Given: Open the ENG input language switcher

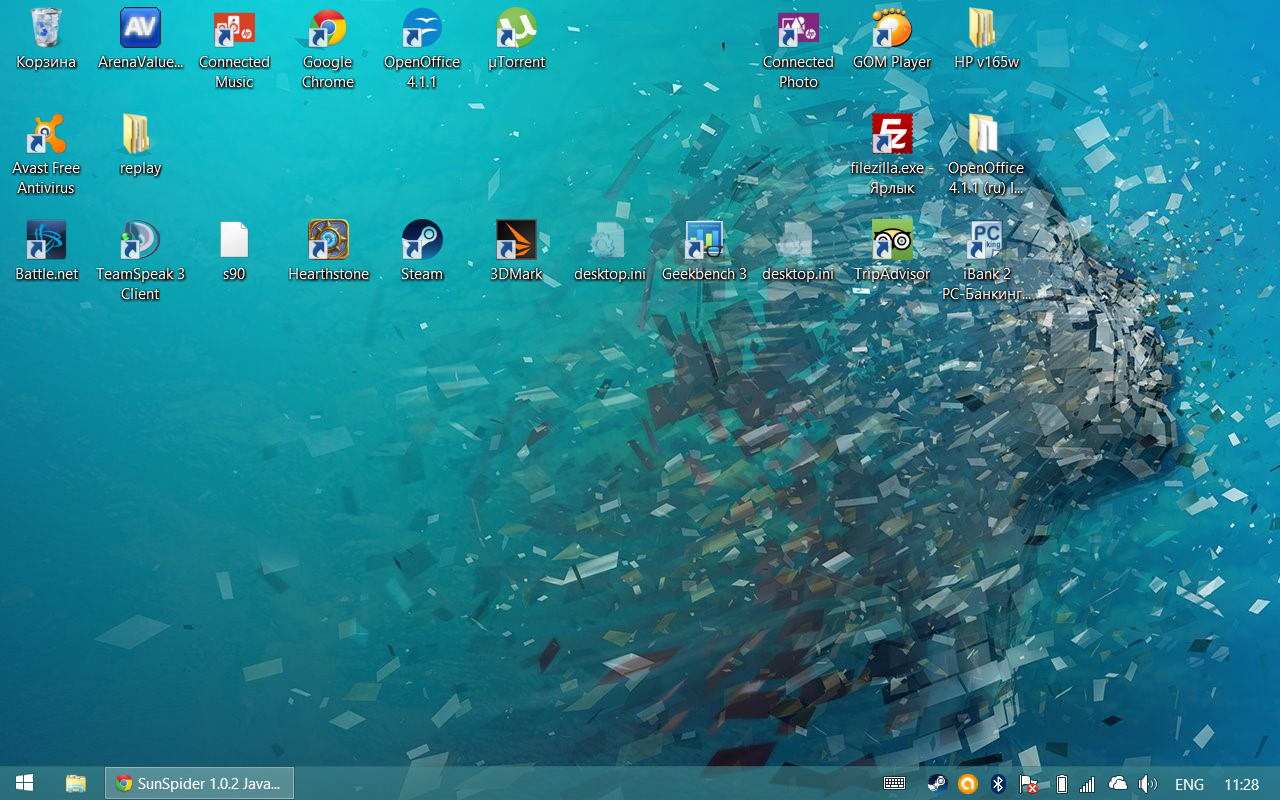Looking at the screenshot, I should (x=1189, y=785).
